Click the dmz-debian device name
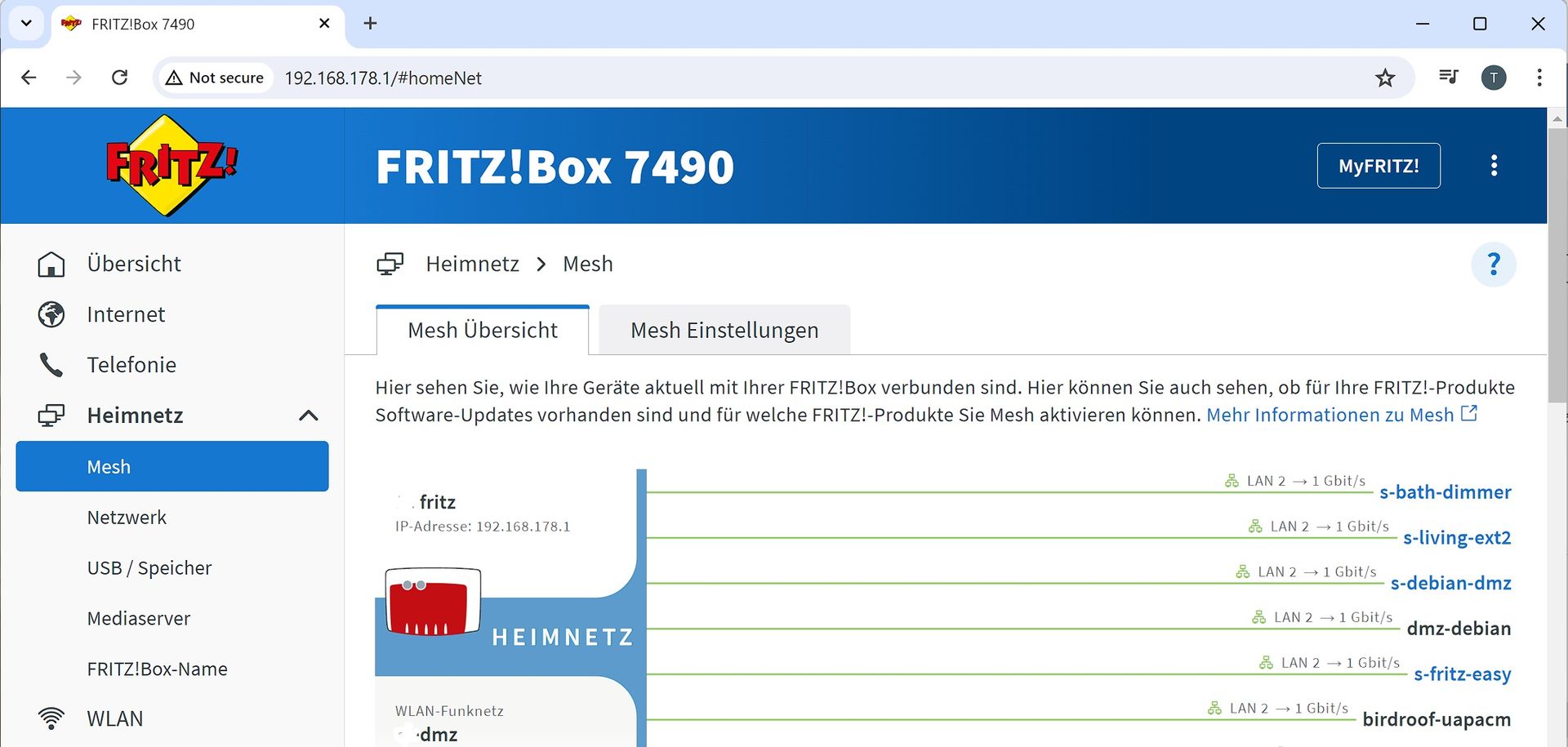The height and width of the screenshot is (747, 1568). pos(1459,629)
